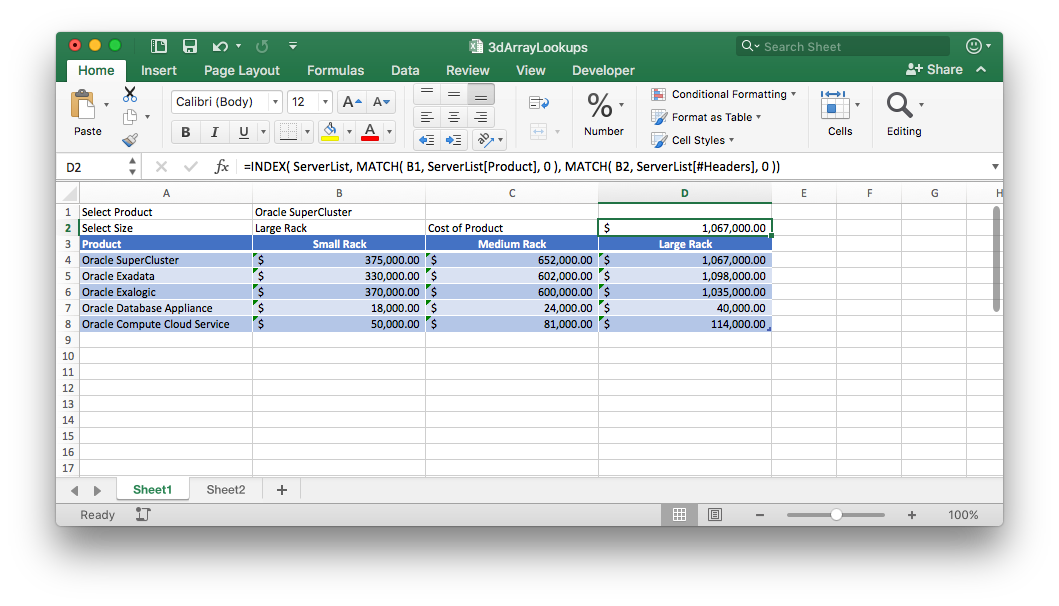Activate the Format Painter brush
The image size is (1059, 606).
coord(130,140)
